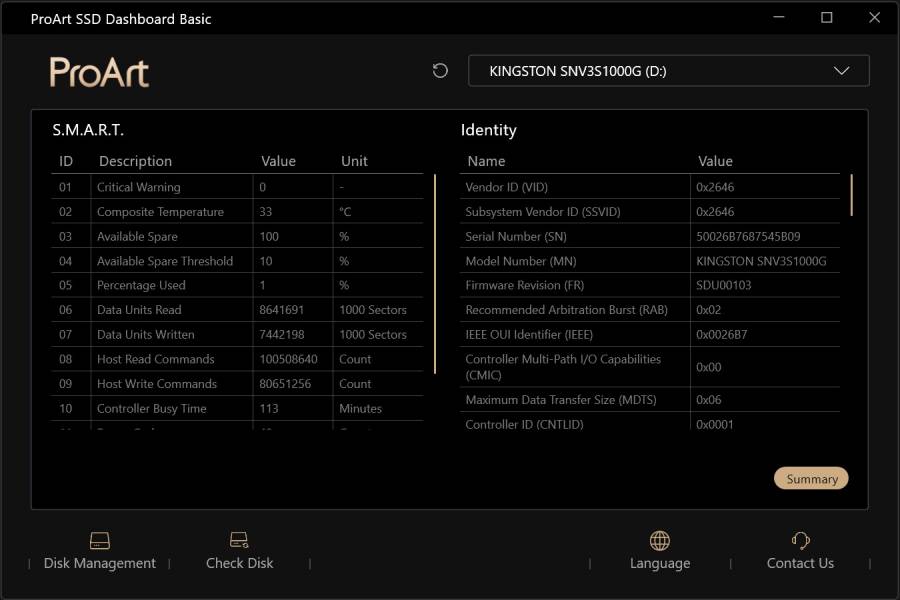Click the Minutes unit cell
Viewport: 900px width, 600px height.
(x=360, y=409)
